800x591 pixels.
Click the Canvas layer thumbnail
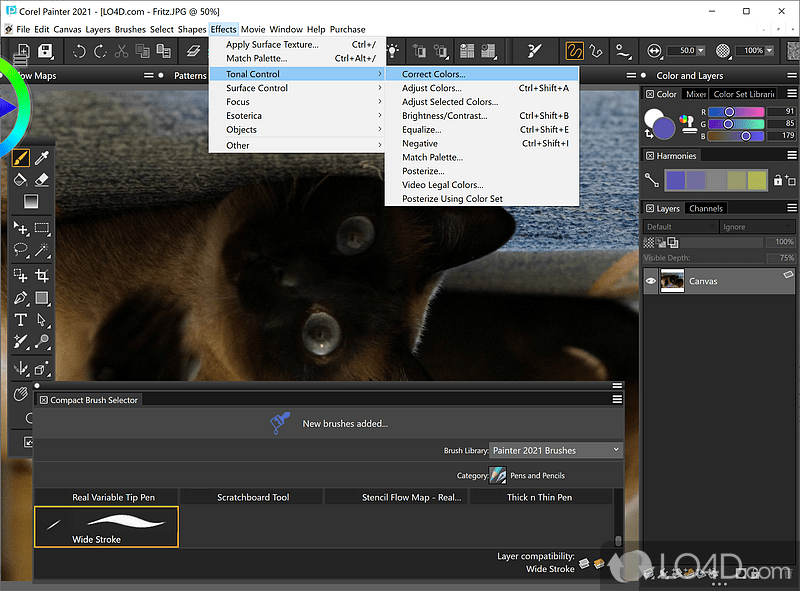click(674, 280)
